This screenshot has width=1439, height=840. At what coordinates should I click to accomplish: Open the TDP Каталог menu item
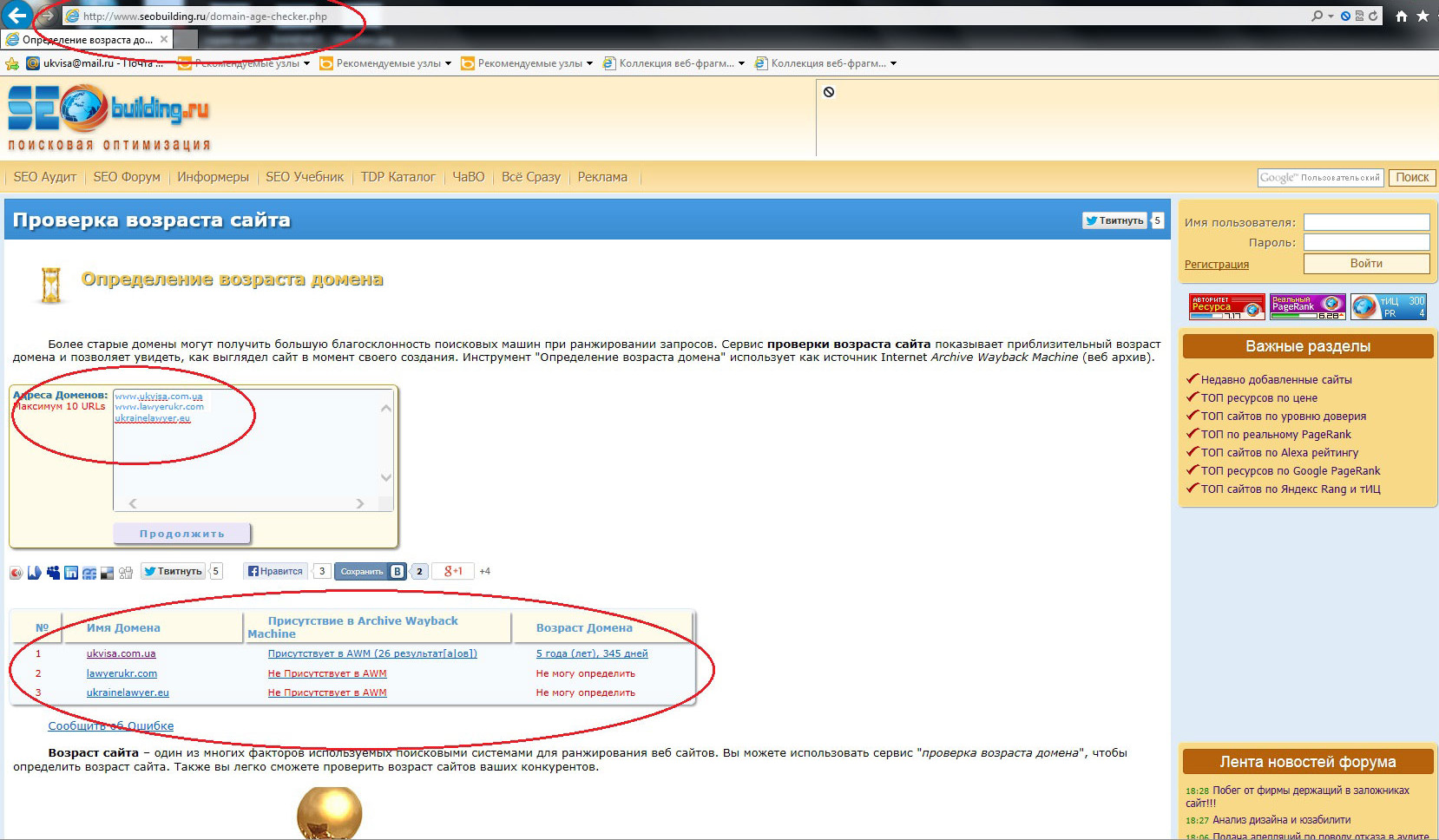398,177
